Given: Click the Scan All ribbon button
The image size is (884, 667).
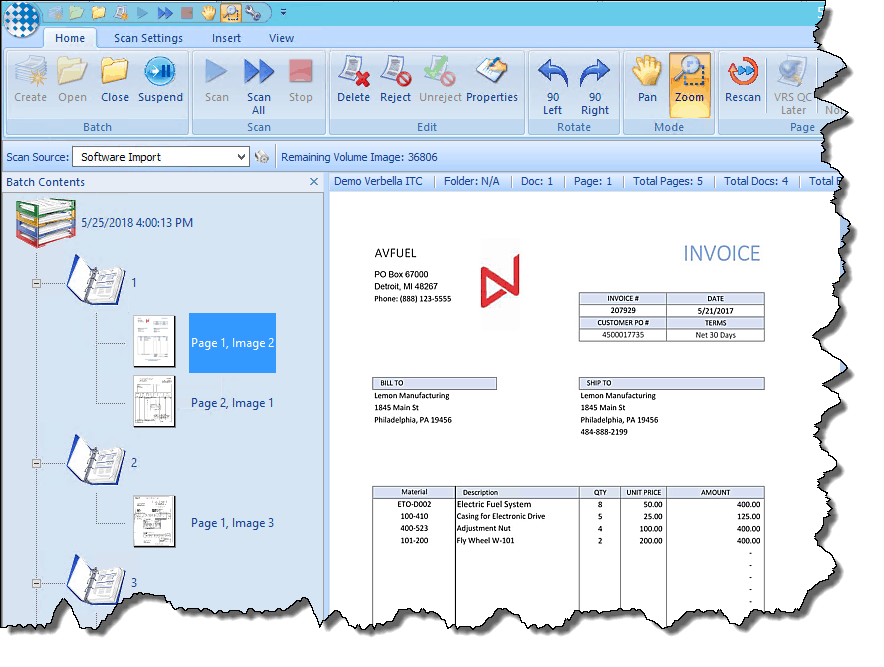Looking at the screenshot, I should [x=259, y=86].
